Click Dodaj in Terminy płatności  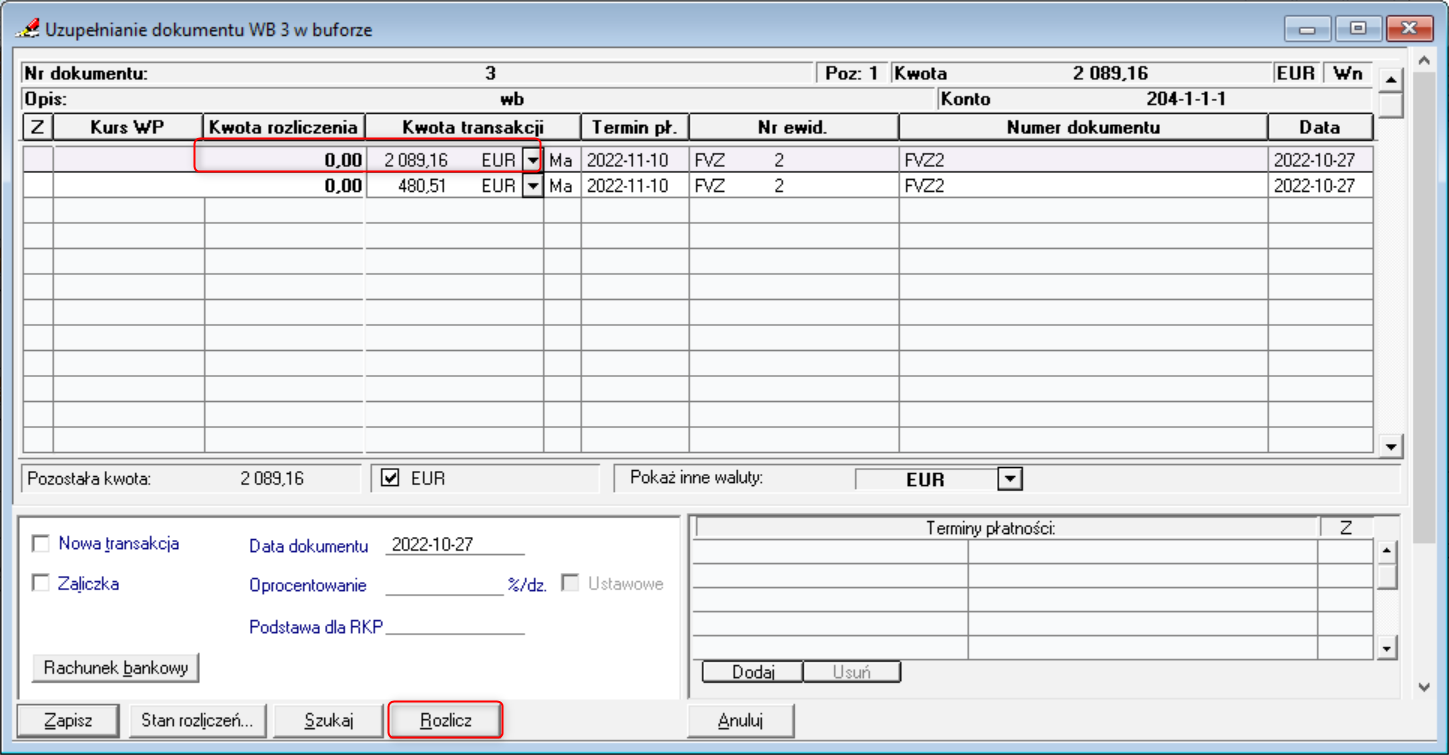pyautogui.click(x=753, y=672)
